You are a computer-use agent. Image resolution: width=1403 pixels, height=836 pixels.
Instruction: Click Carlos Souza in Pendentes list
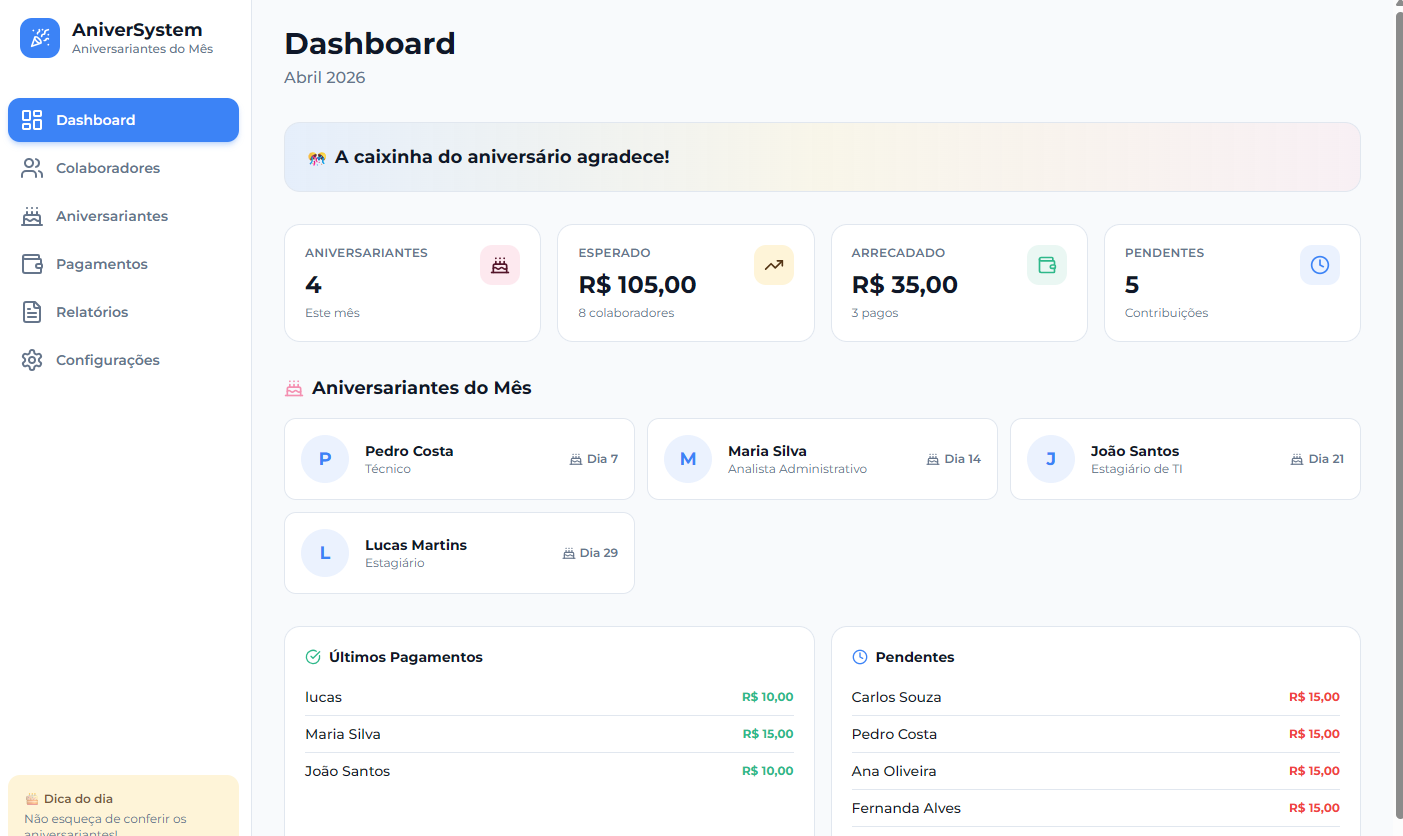896,697
